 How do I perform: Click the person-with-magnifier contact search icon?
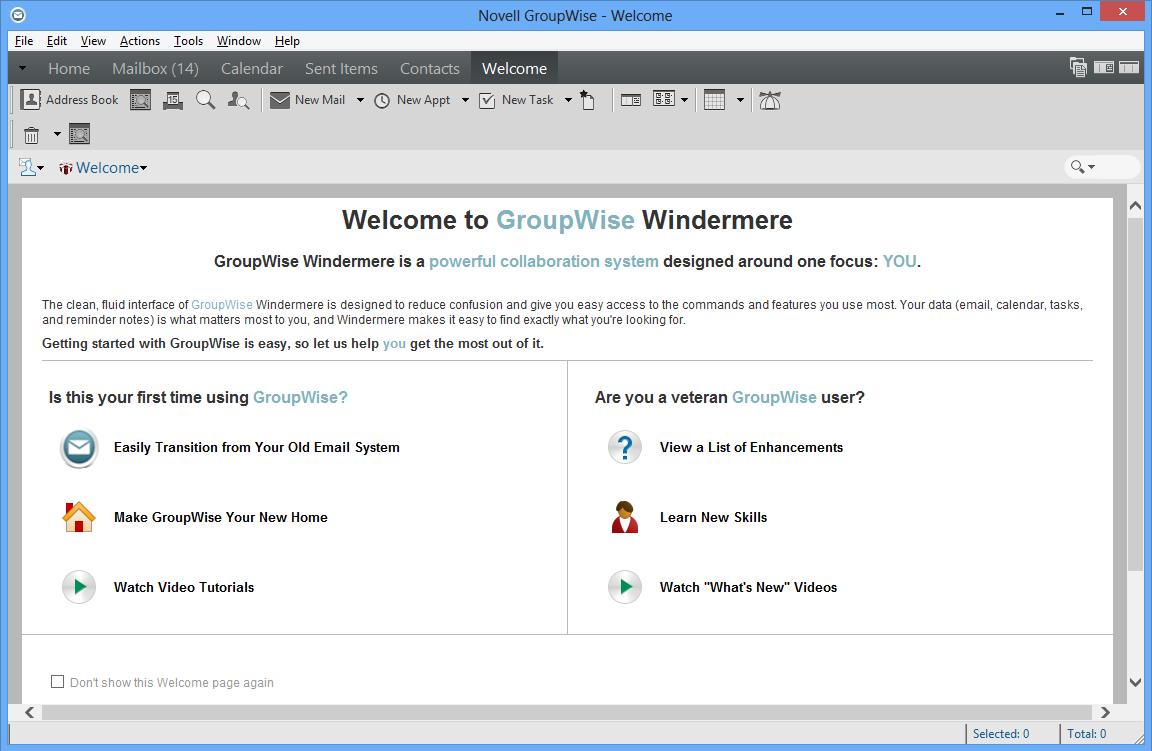coord(238,100)
